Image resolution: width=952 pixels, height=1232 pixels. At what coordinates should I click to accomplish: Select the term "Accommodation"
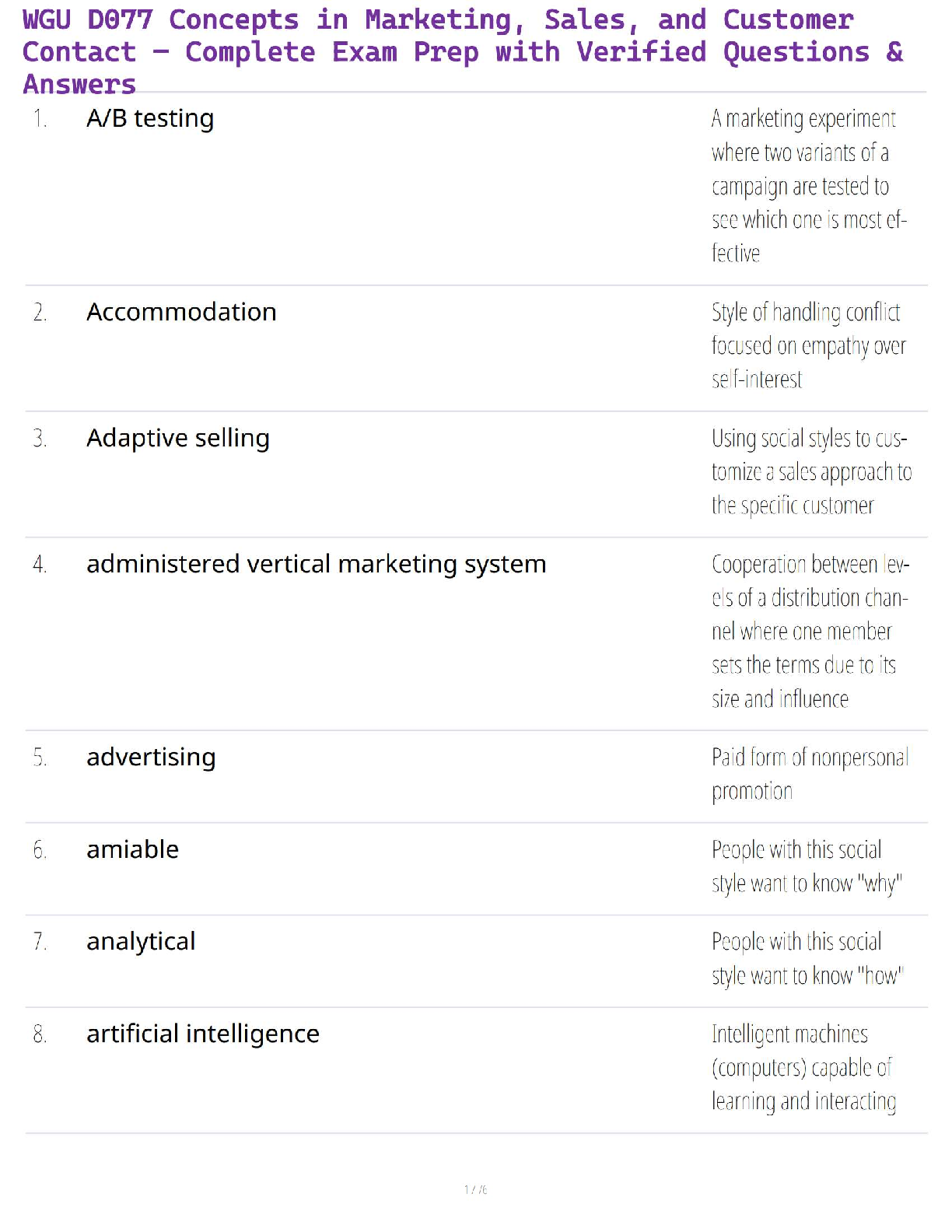(x=181, y=312)
